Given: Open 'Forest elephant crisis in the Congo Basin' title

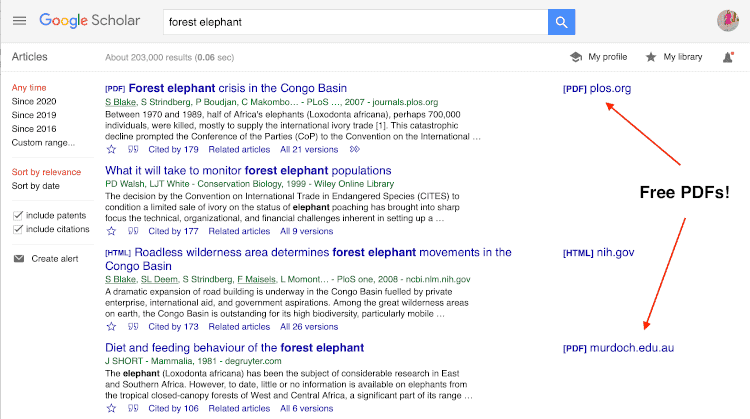Looking at the screenshot, I should 238,88.
